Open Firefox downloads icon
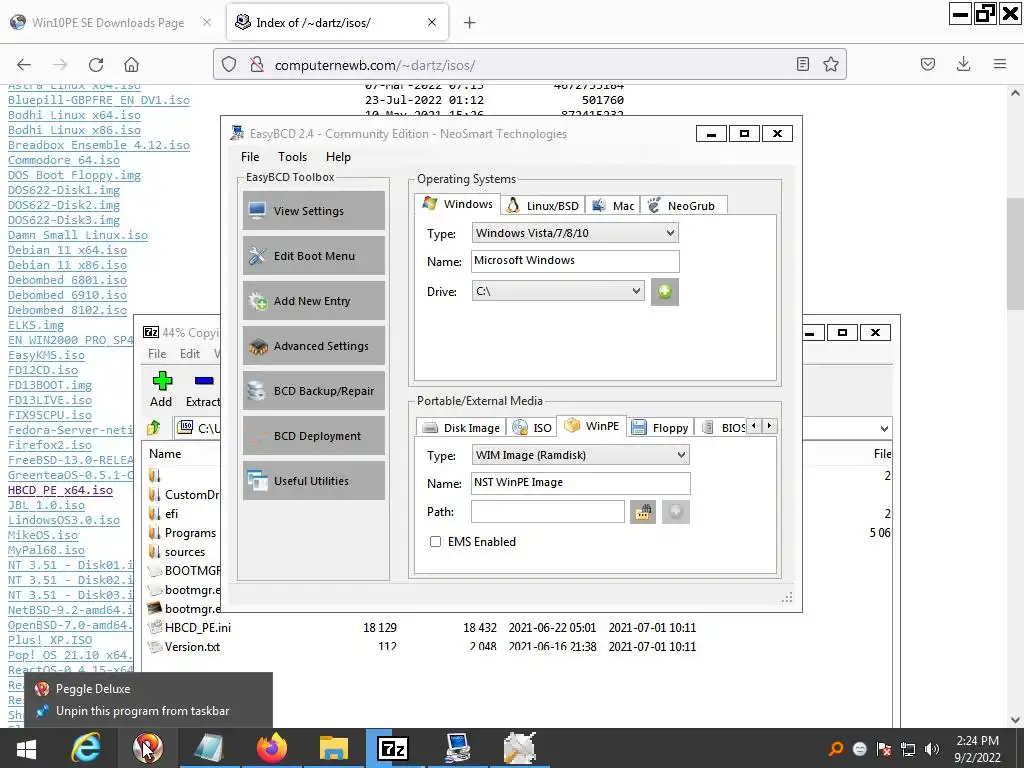 click(963, 64)
